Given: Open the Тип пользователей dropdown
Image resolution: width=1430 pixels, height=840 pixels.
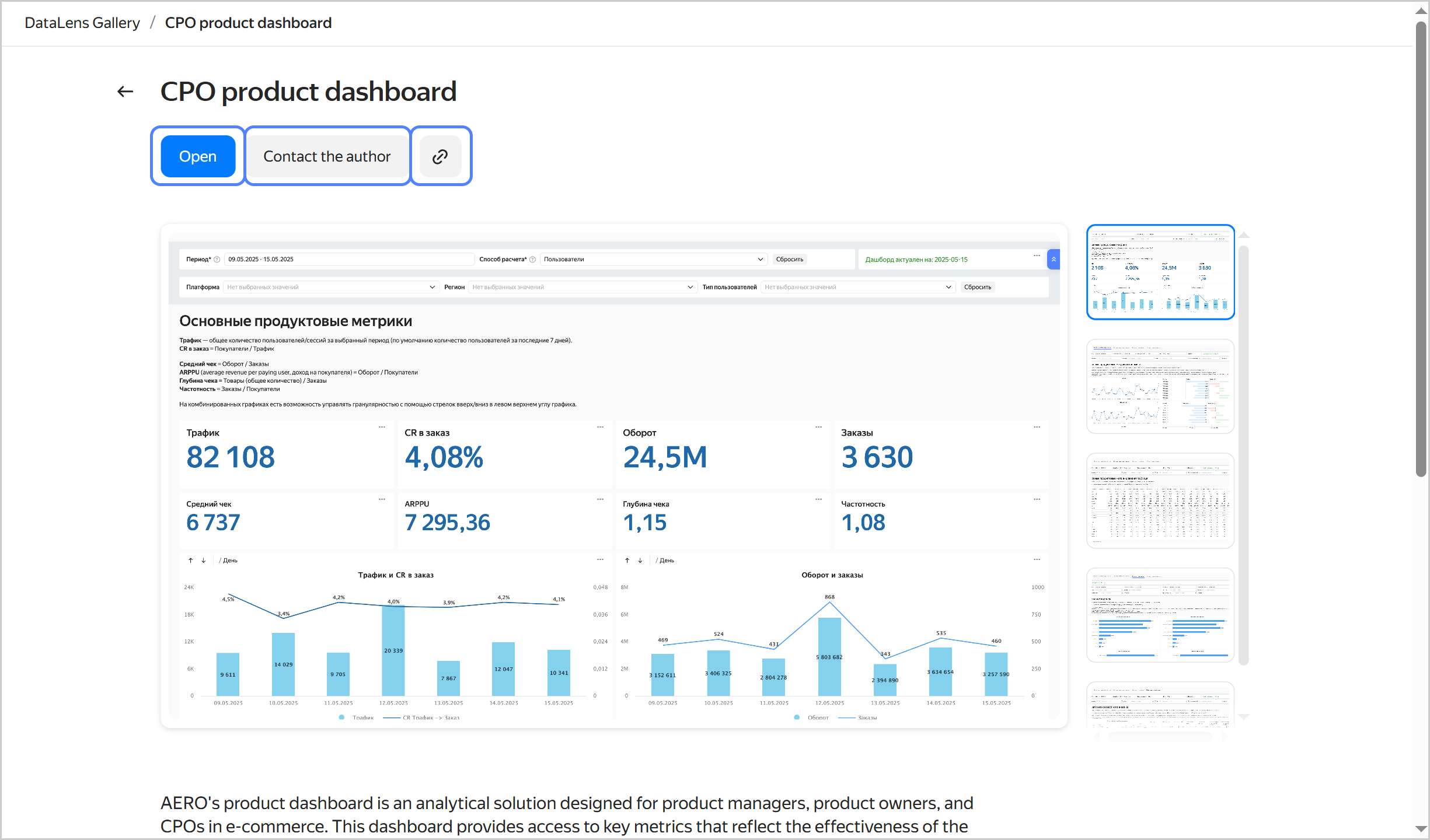Looking at the screenshot, I should coord(857,287).
